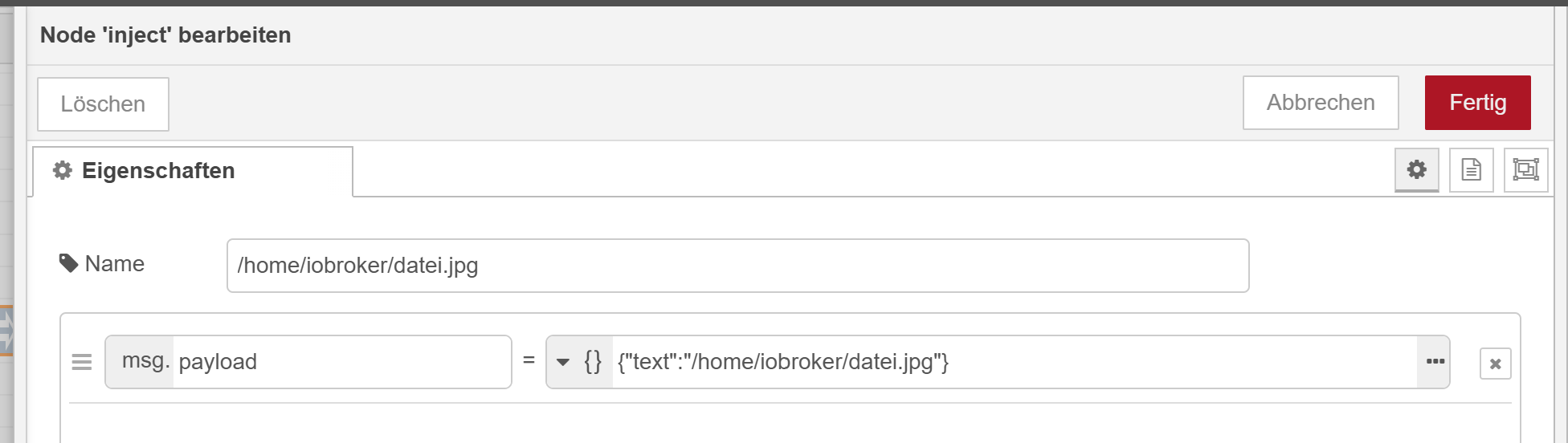
Task: Click the Node 'inject' bearbeiten title
Action: [x=165, y=35]
